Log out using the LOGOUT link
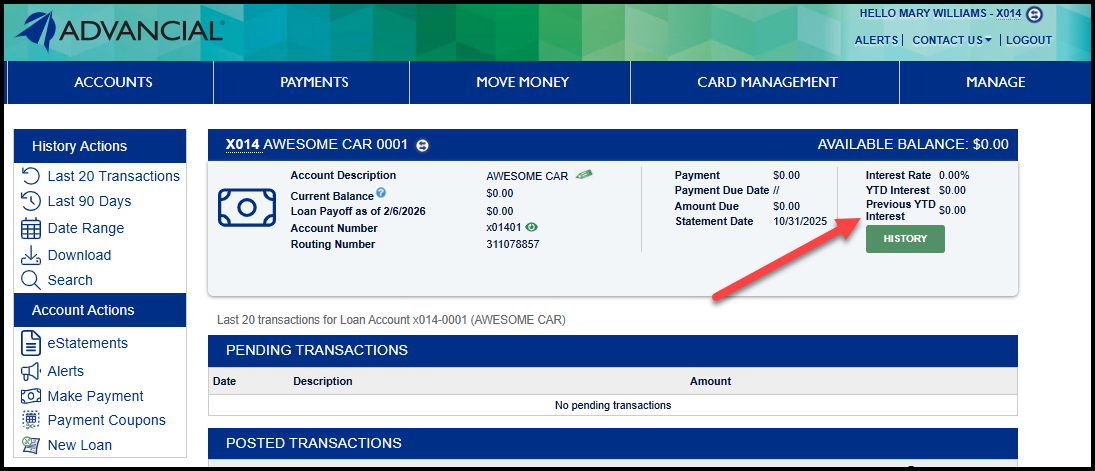Image resolution: width=1095 pixels, height=471 pixels. point(1029,41)
